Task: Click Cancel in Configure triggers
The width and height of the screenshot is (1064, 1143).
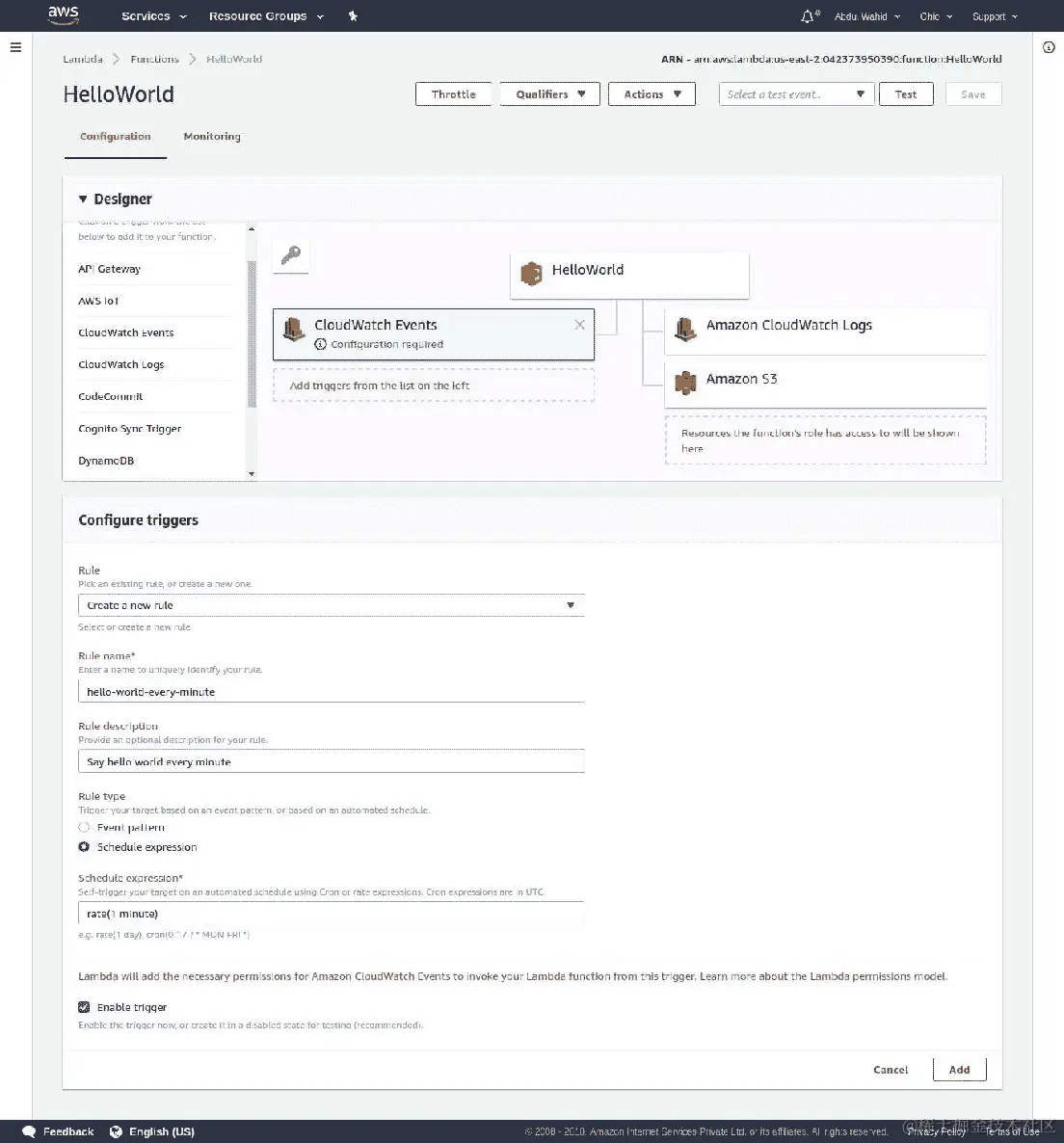Action: pos(891,1070)
